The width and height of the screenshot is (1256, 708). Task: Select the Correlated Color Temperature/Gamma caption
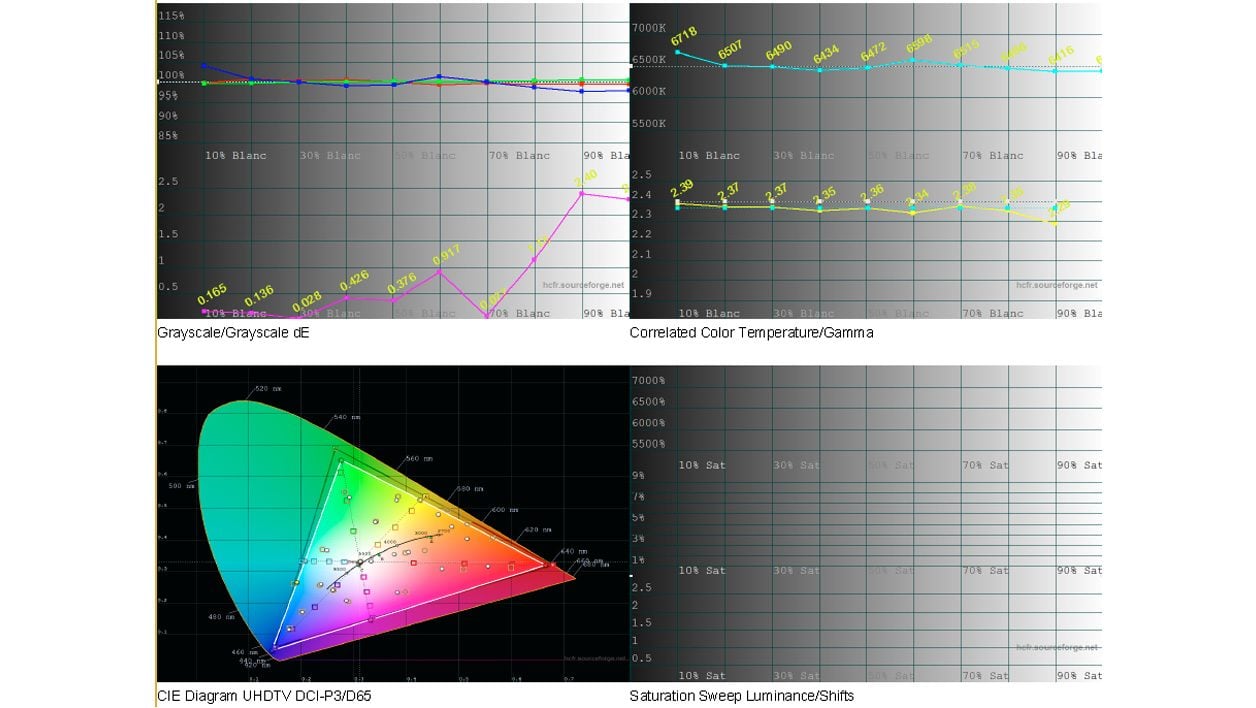(751, 333)
